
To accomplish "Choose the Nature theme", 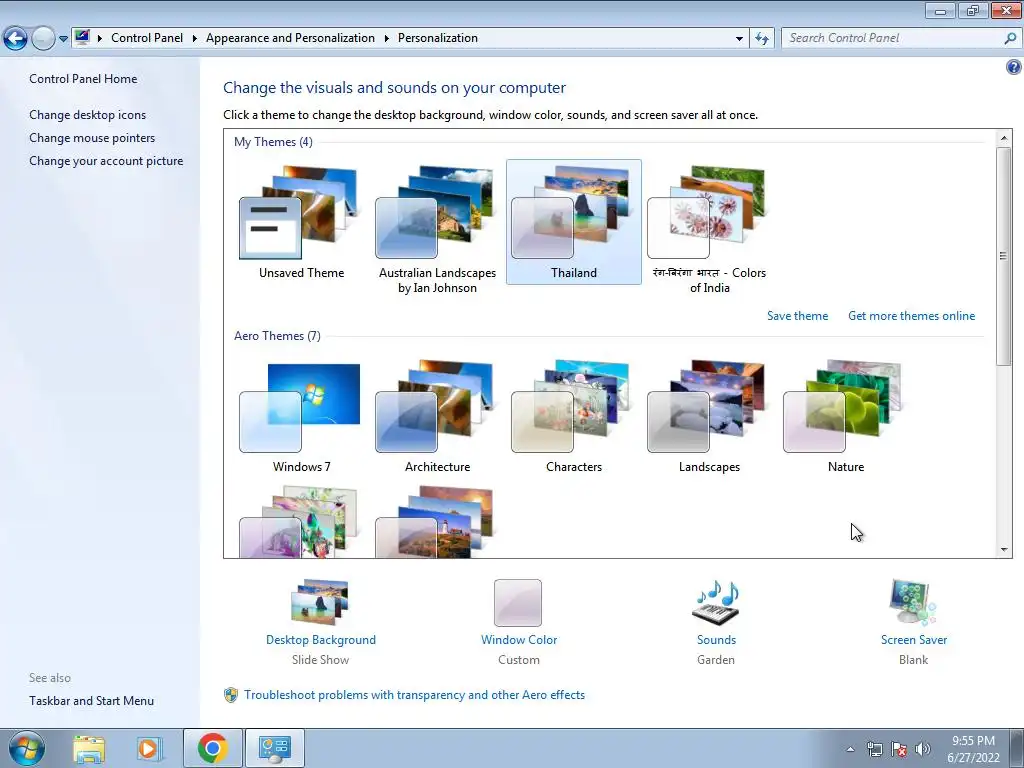I will [x=845, y=416].
